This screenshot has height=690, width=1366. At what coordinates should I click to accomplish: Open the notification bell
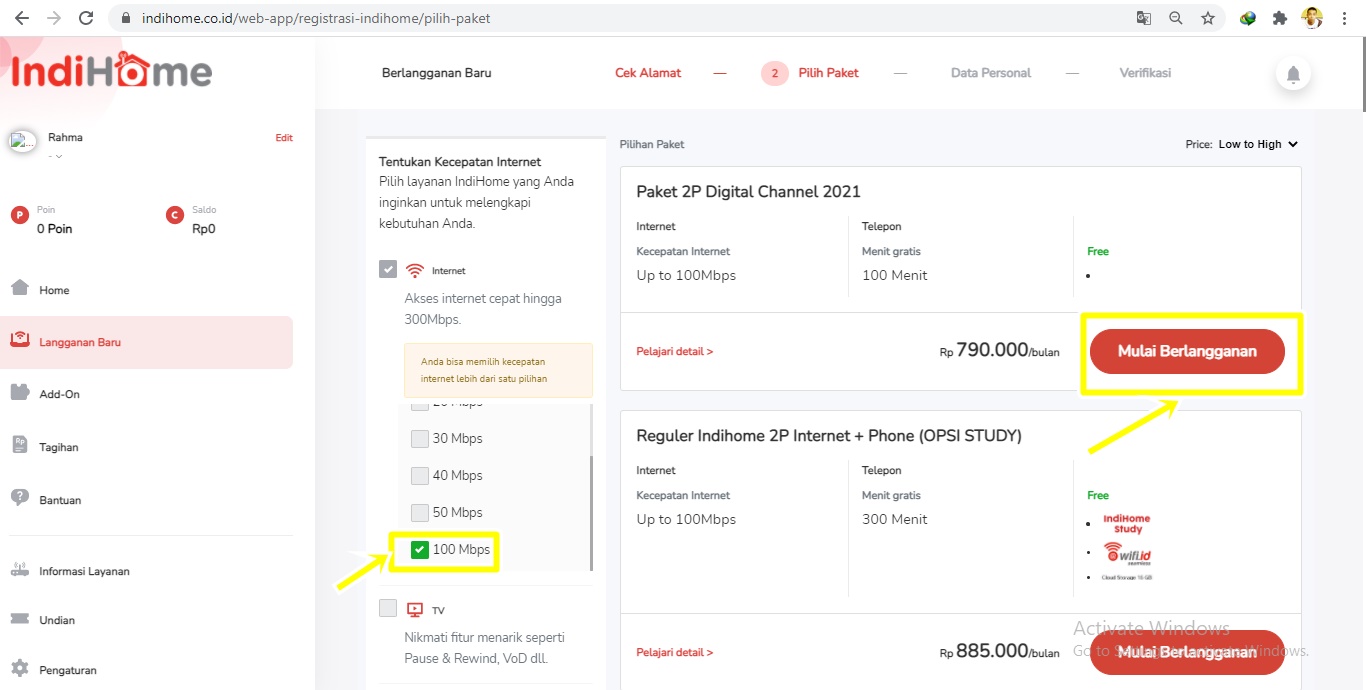1293,74
